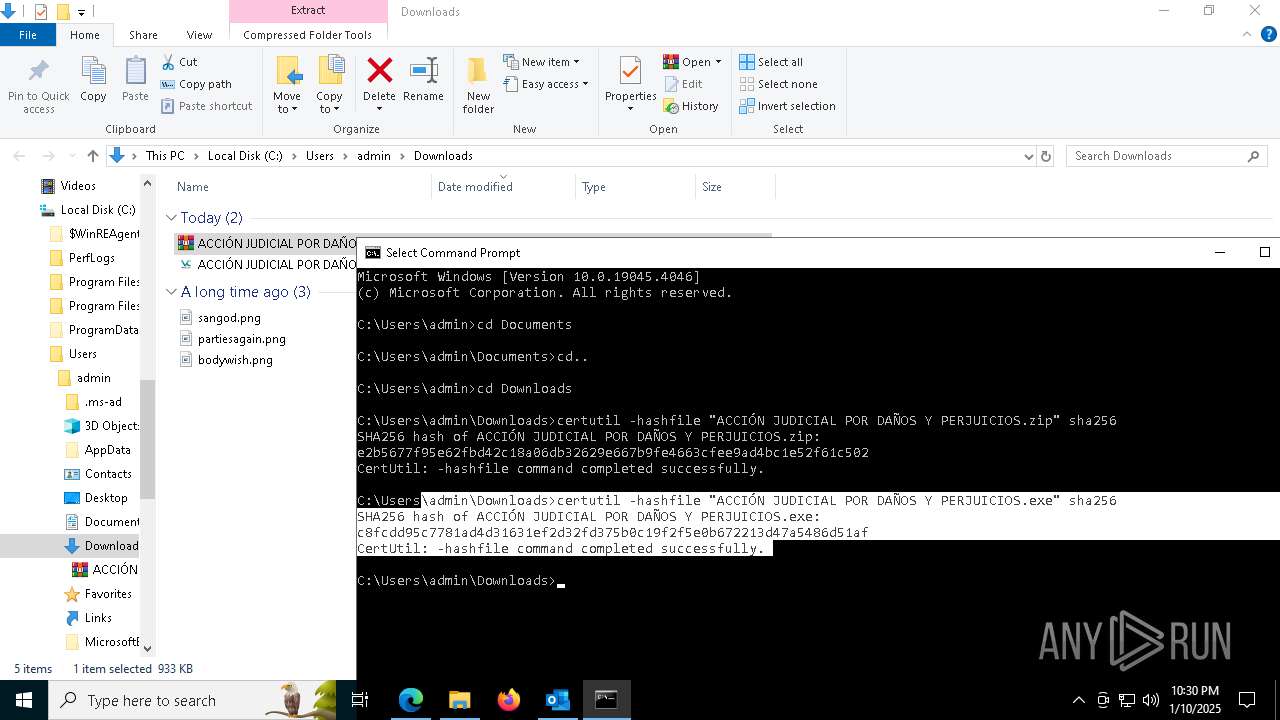Select Favorites in the navigation tree
Viewport: 1280px width, 720px height.
pyautogui.click(x=108, y=594)
